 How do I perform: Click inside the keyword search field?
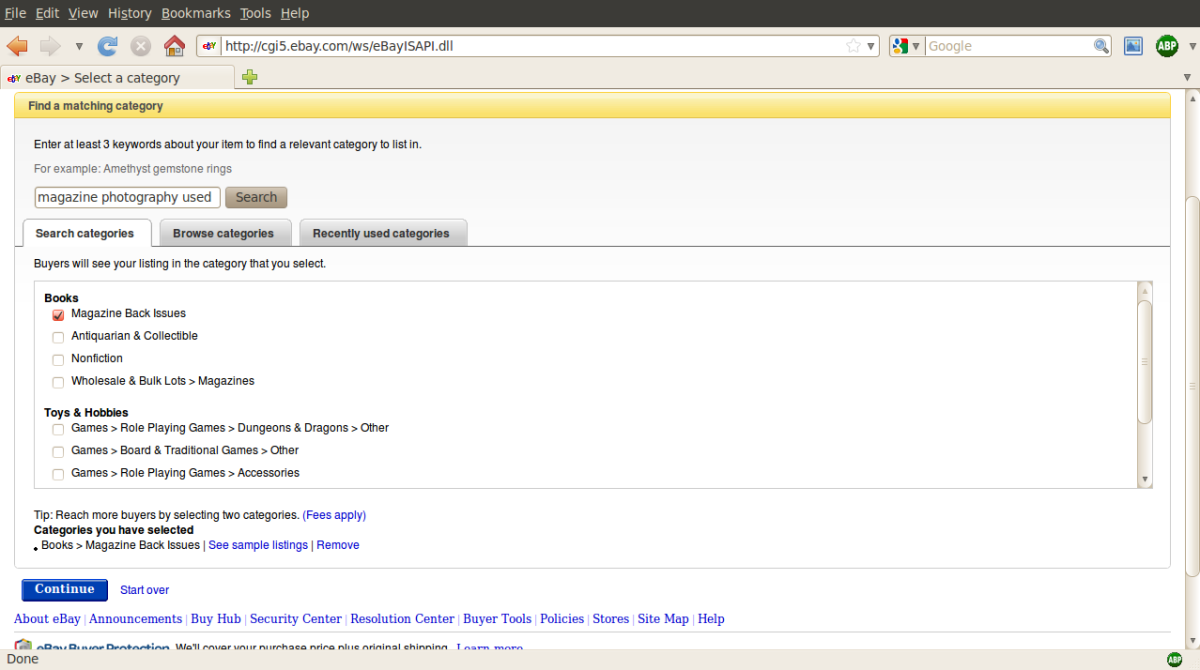(x=126, y=197)
